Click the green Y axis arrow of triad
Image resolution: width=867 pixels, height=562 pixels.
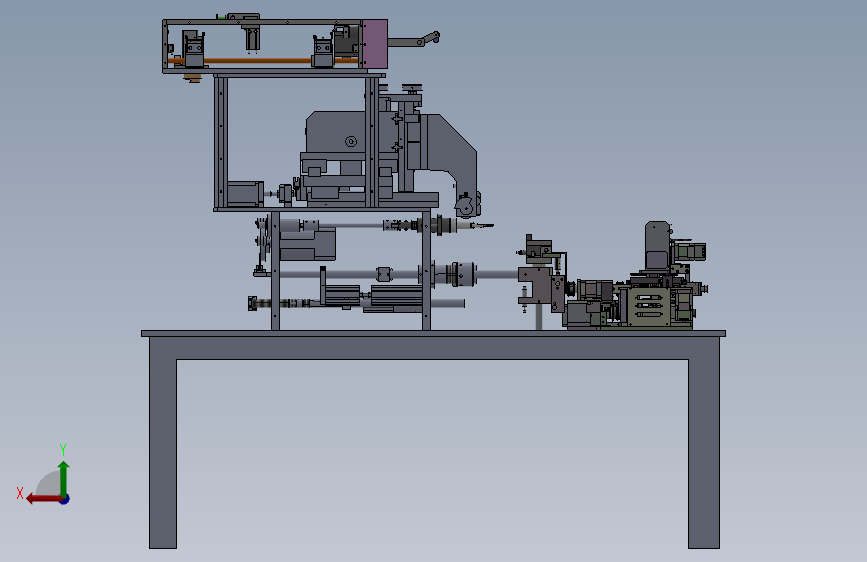(64, 478)
